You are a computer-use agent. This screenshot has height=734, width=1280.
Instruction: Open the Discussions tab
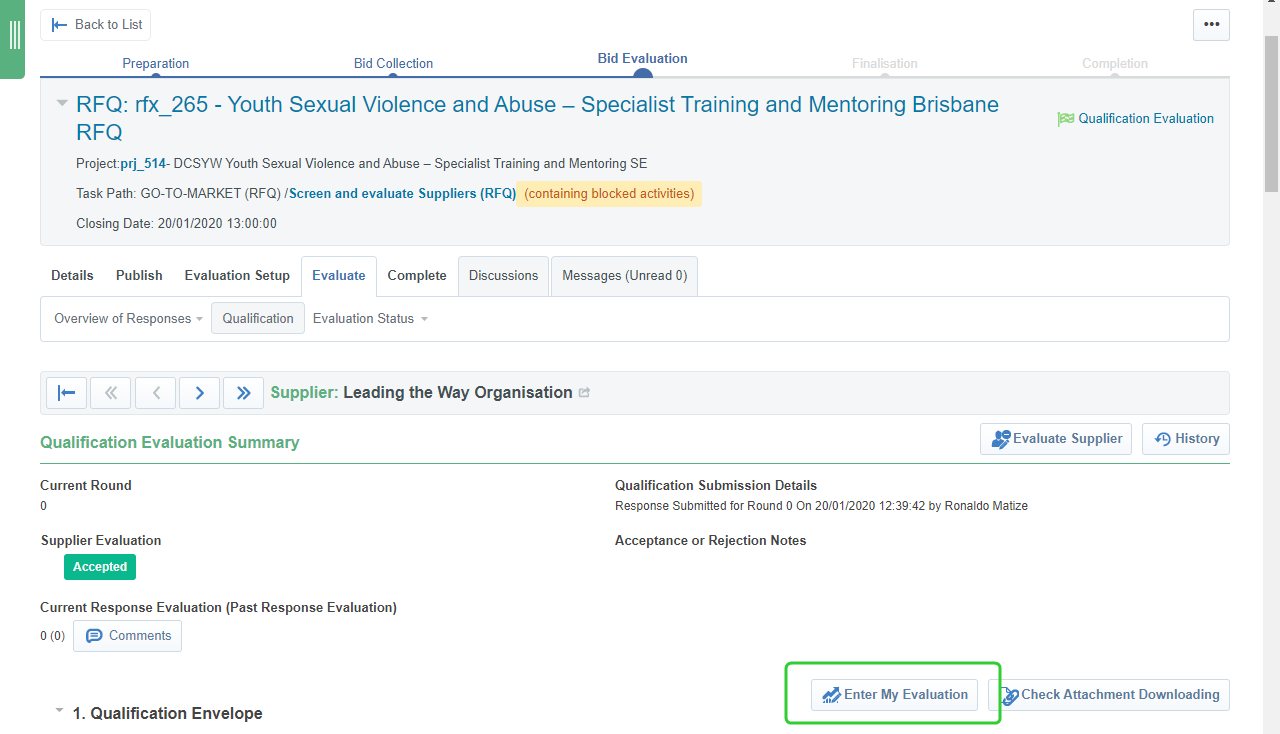tap(503, 276)
